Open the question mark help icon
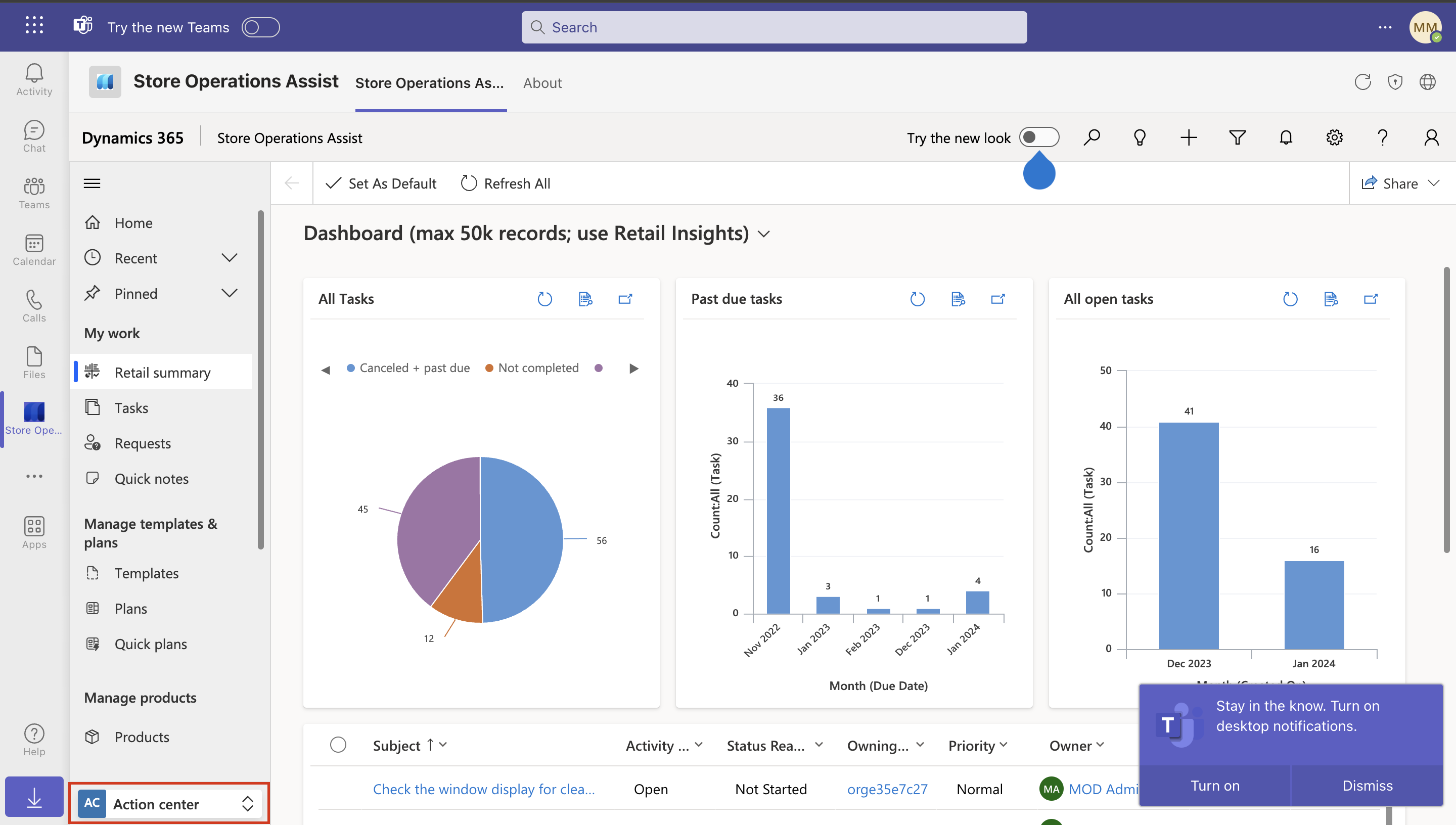Screen dimensions: 1456x825 [1382, 137]
